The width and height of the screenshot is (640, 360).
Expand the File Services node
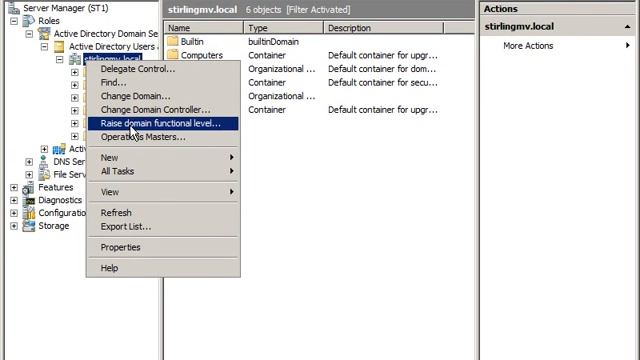pyautogui.click(x=29, y=175)
